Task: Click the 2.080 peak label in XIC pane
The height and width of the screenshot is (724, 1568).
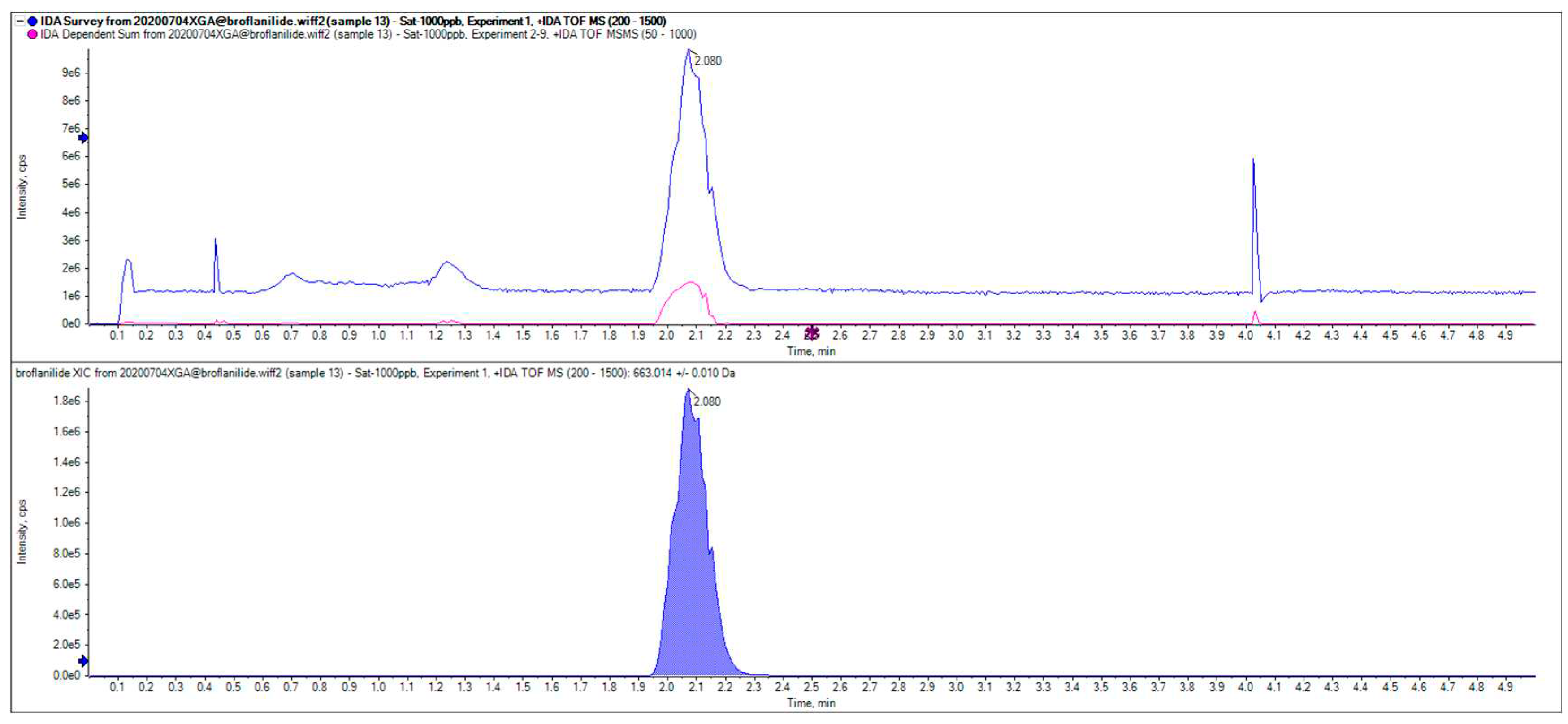Action: tap(707, 401)
